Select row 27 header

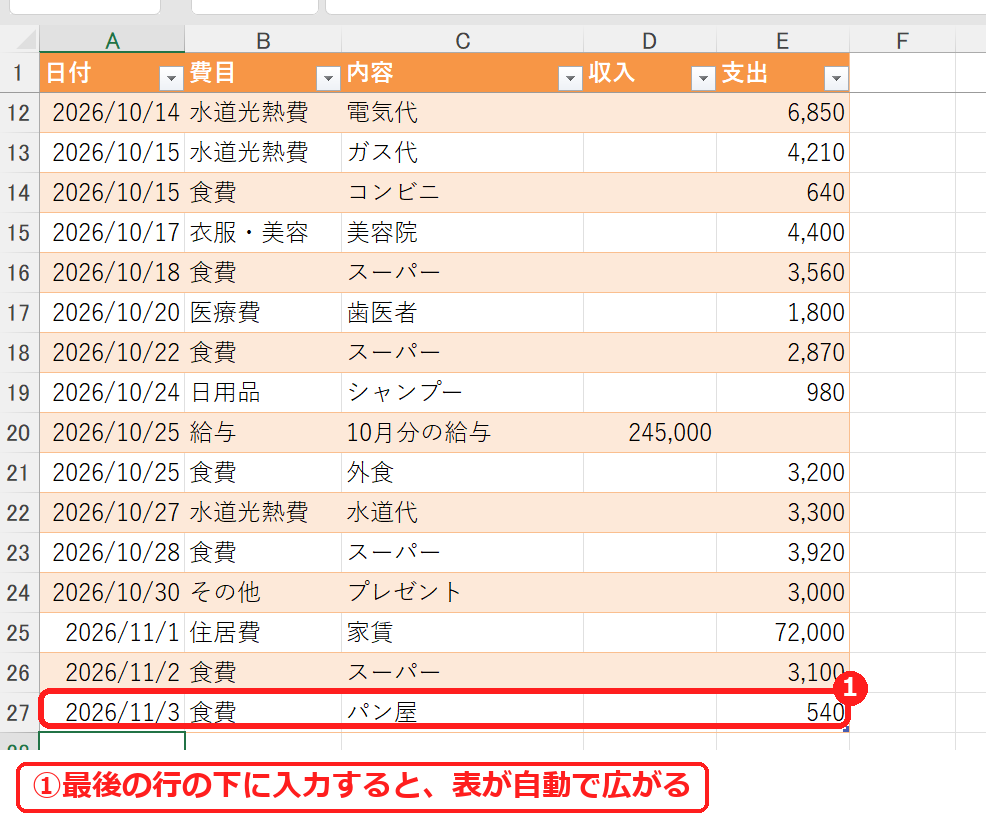tap(19, 712)
